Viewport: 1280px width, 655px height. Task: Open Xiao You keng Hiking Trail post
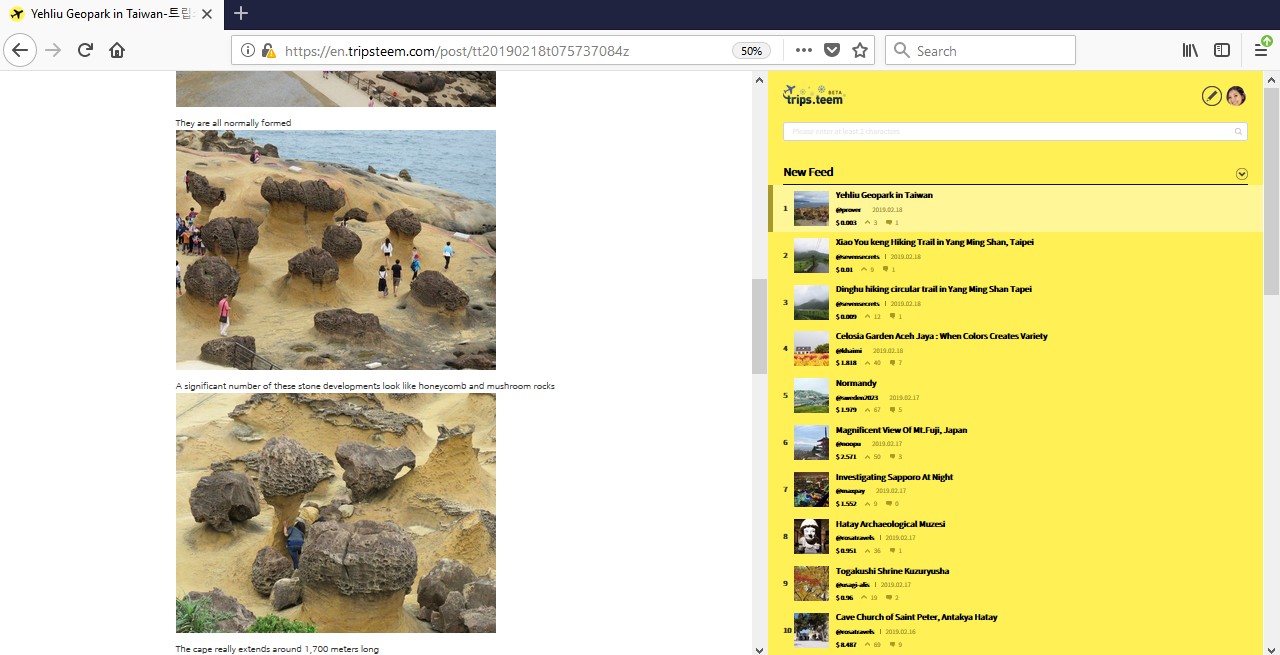(935, 242)
